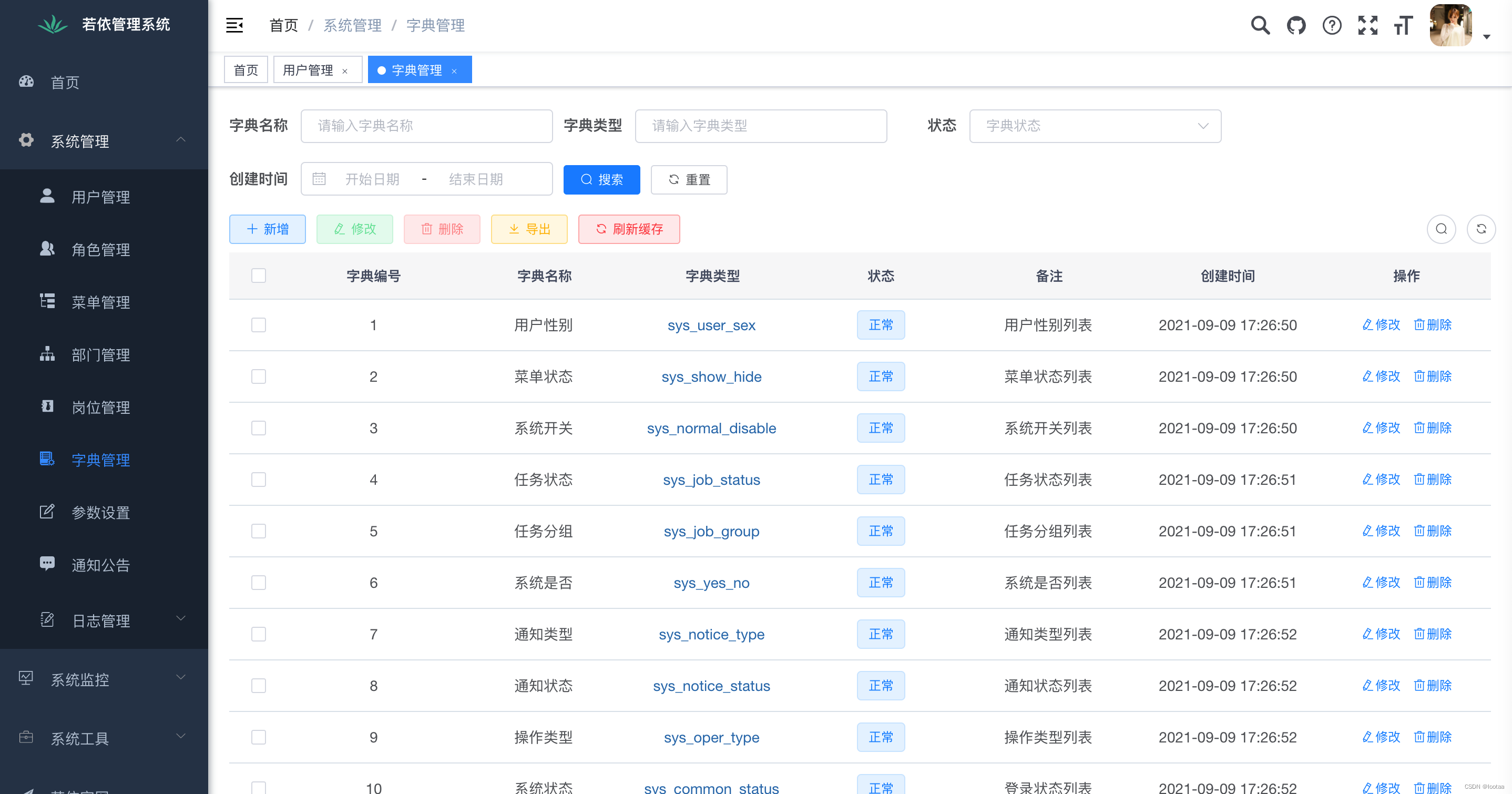Screen dimensions: 1512x794
Task: Open the 字典状态 status dropdown
Action: (1095, 126)
